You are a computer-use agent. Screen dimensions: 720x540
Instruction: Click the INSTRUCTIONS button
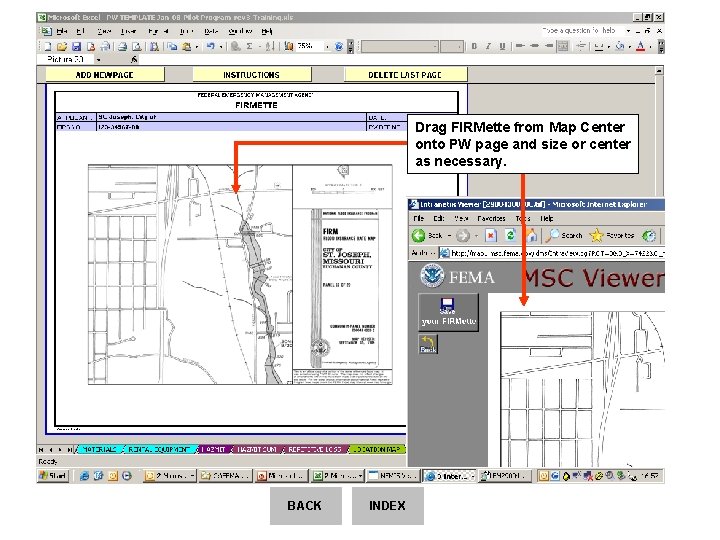pos(252,75)
